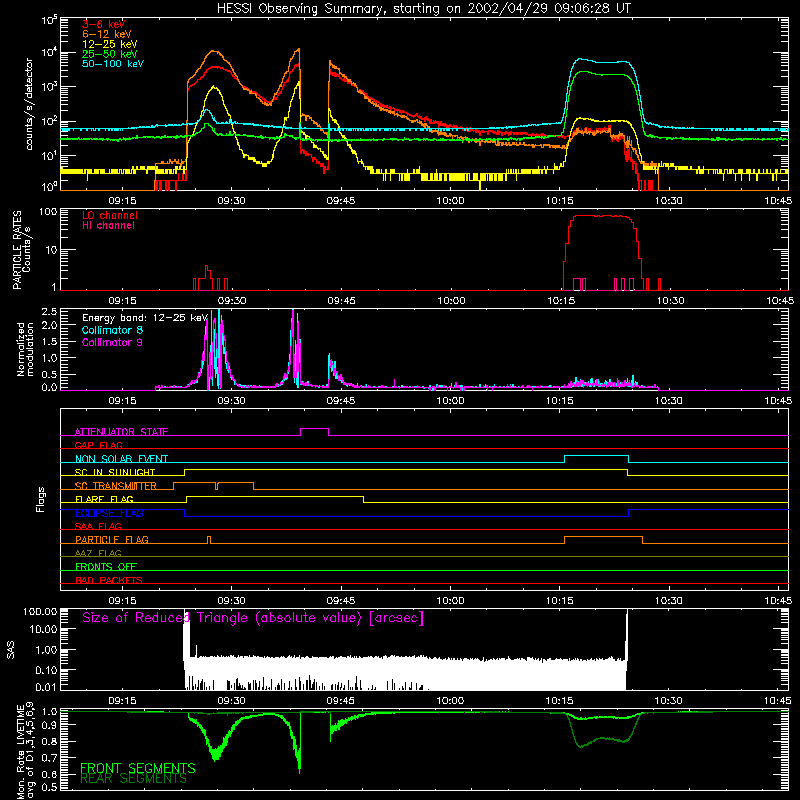
Task: Click the counts/s/detector axis label
Action: coord(29,104)
